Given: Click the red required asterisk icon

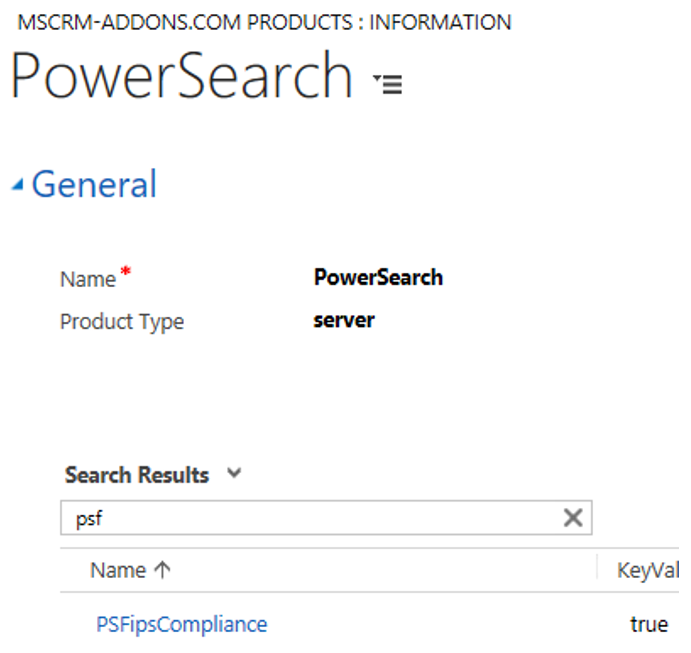Looking at the screenshot, I should pyautogui.click(x=126, y=271).
